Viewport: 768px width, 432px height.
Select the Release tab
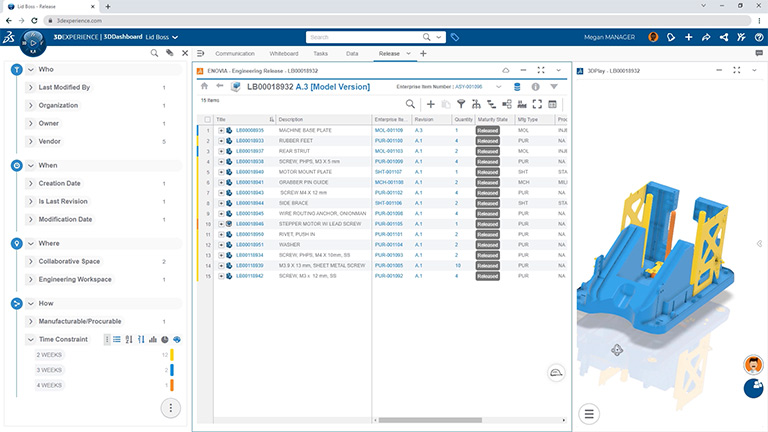[389, 53]
